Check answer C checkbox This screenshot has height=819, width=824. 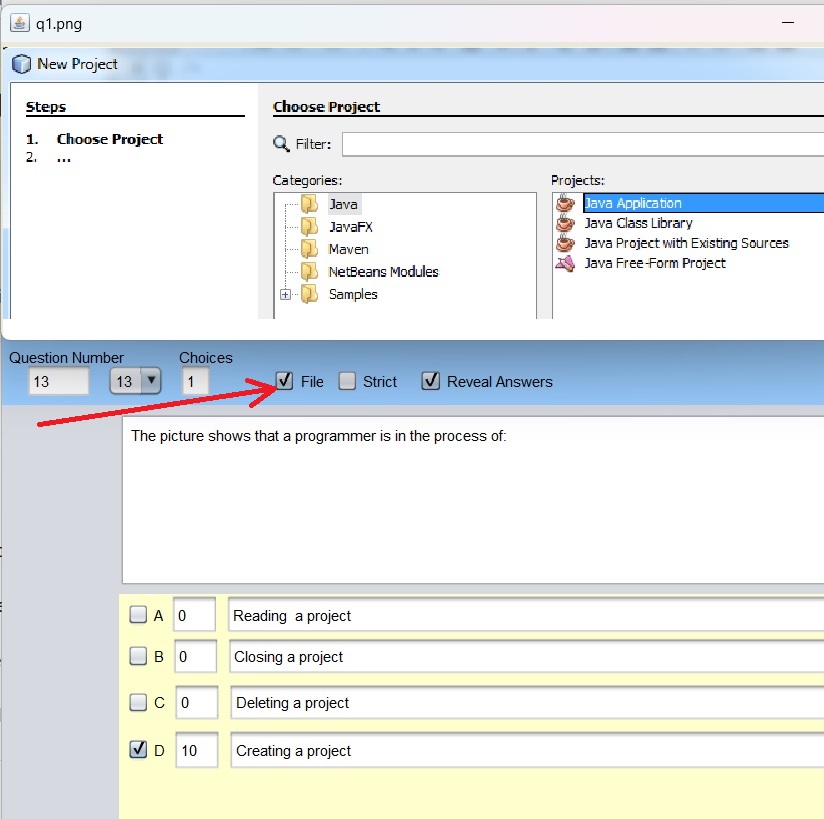[138, 702]
